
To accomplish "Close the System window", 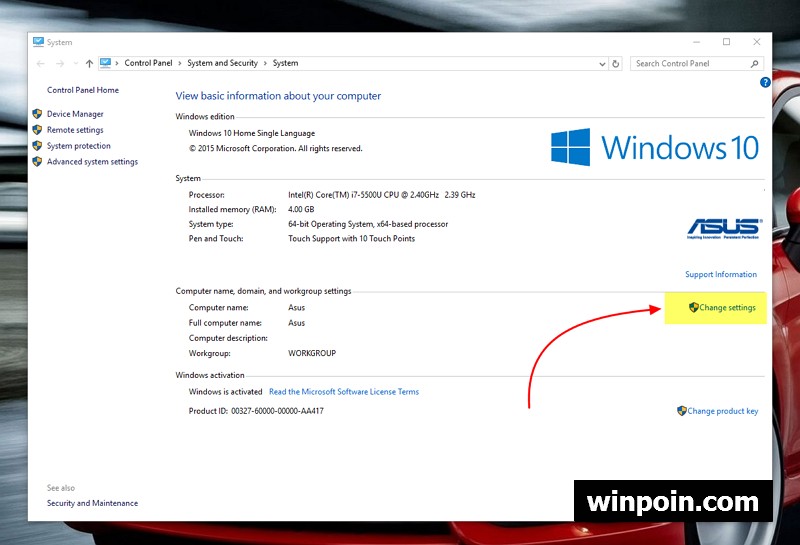I will 757,42.
